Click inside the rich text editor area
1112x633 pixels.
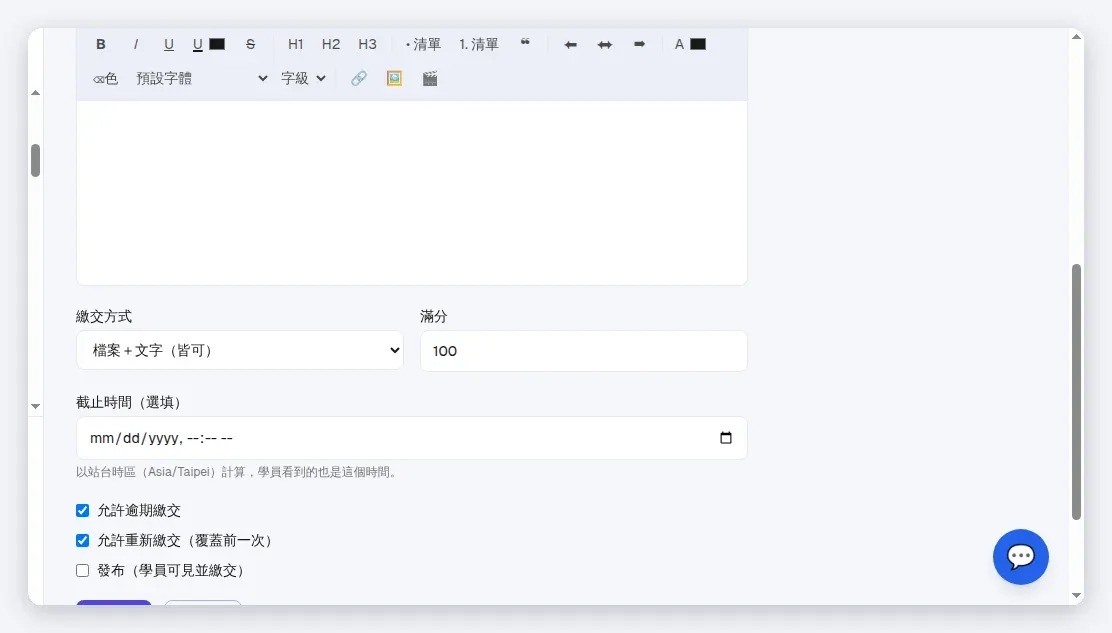[x=411, y=192]
